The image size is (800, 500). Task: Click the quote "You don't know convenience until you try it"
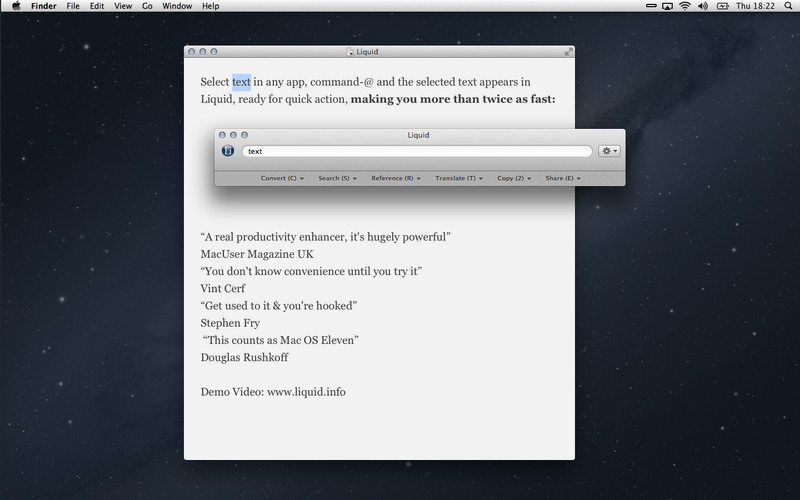(x=311, y=271)
